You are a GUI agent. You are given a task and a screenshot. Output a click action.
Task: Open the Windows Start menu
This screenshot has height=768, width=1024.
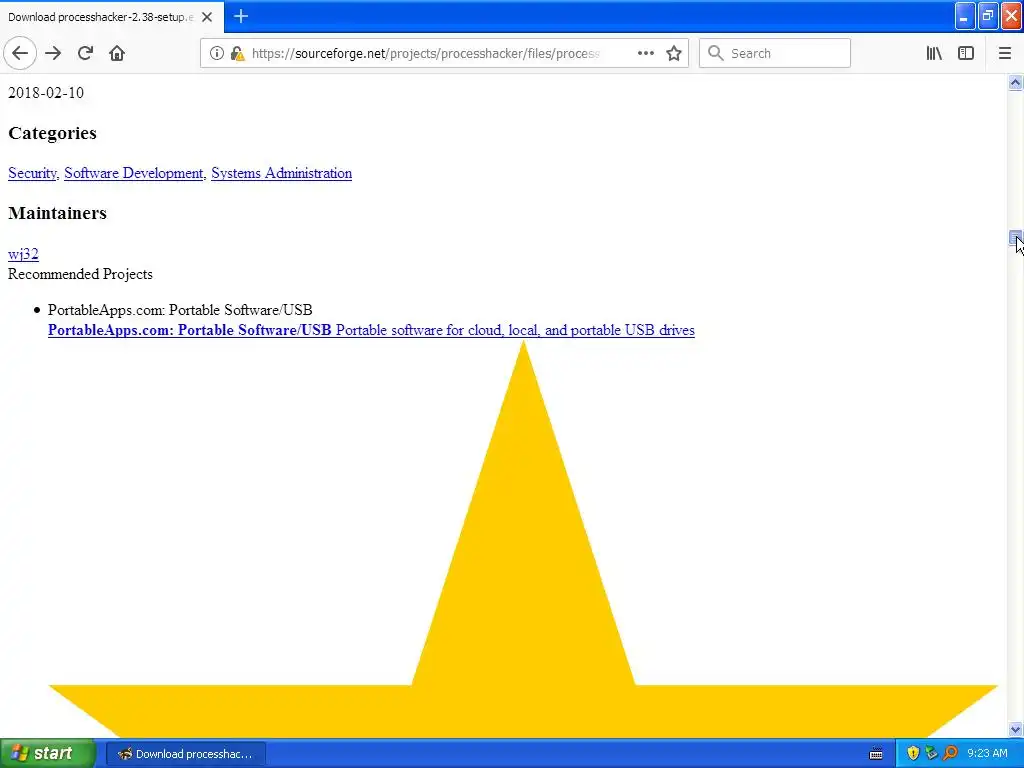tap(47, 753)
